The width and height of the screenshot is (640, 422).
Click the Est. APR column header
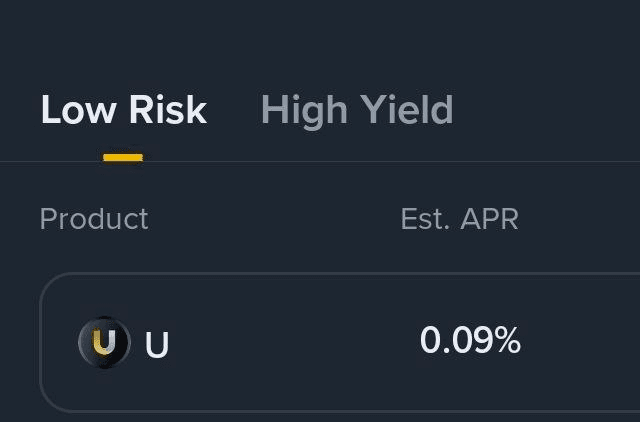pyautogui.click(x=459, y=219)
